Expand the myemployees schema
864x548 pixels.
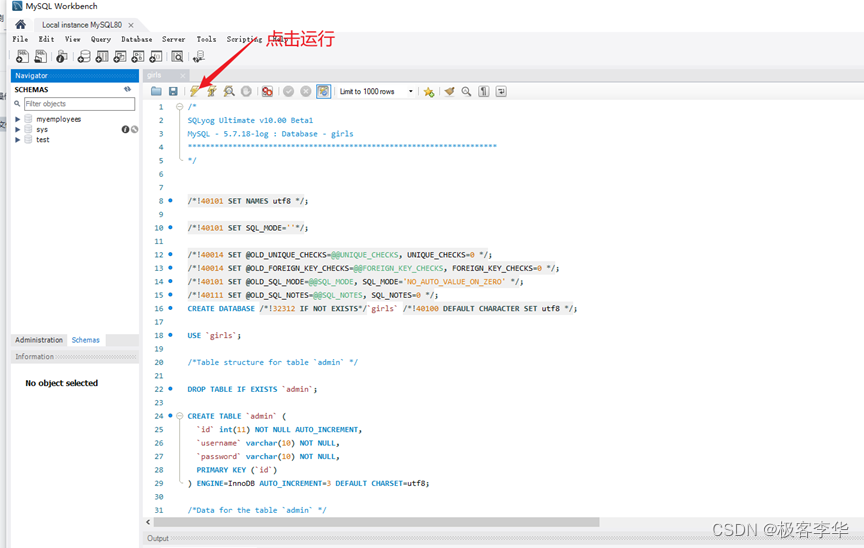18,119
